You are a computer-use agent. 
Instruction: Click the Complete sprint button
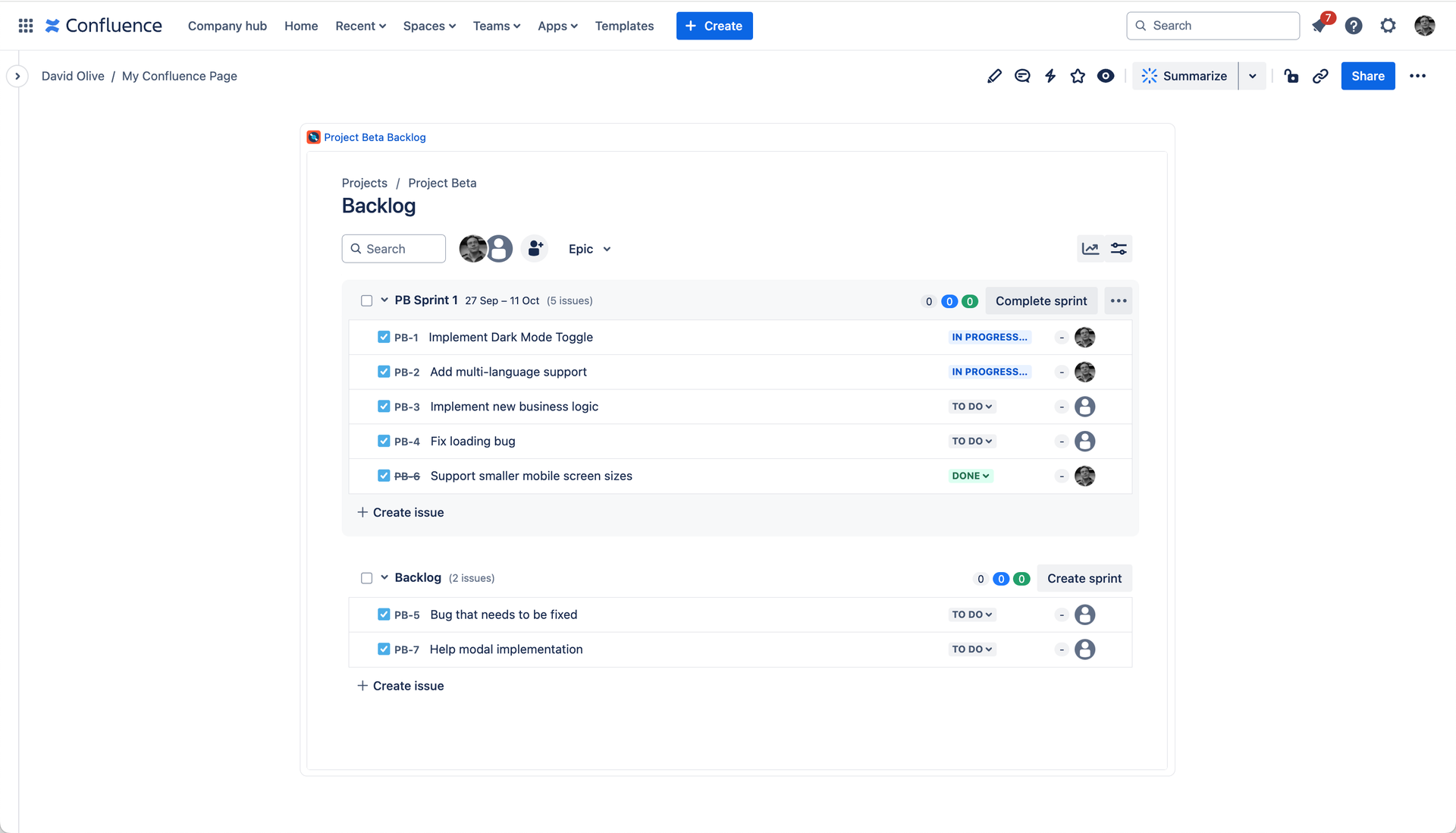1041,300
